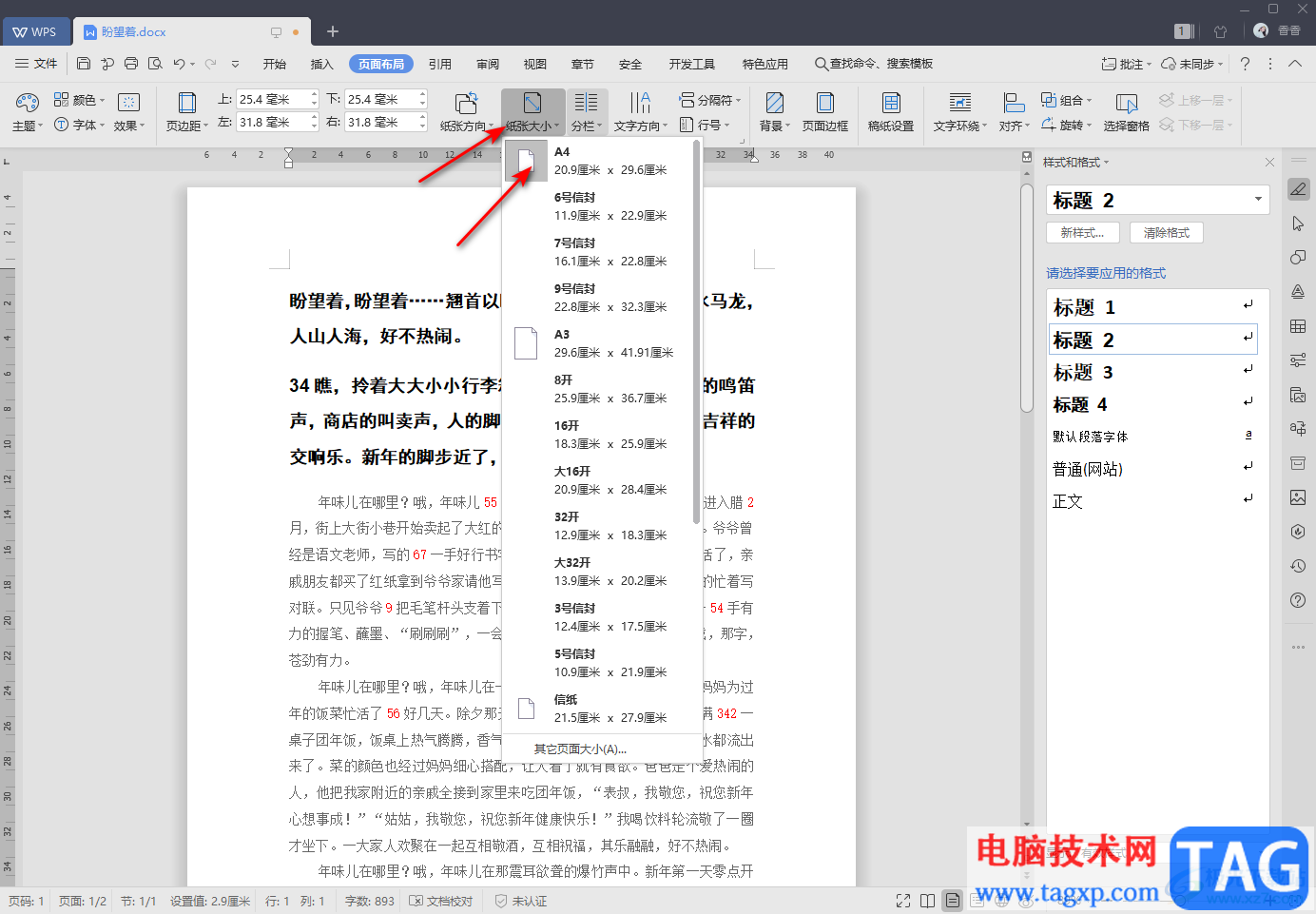The image size is (1316, 914).
Task: Open the align (对齐) menu
Action: tap(1014, 111)
